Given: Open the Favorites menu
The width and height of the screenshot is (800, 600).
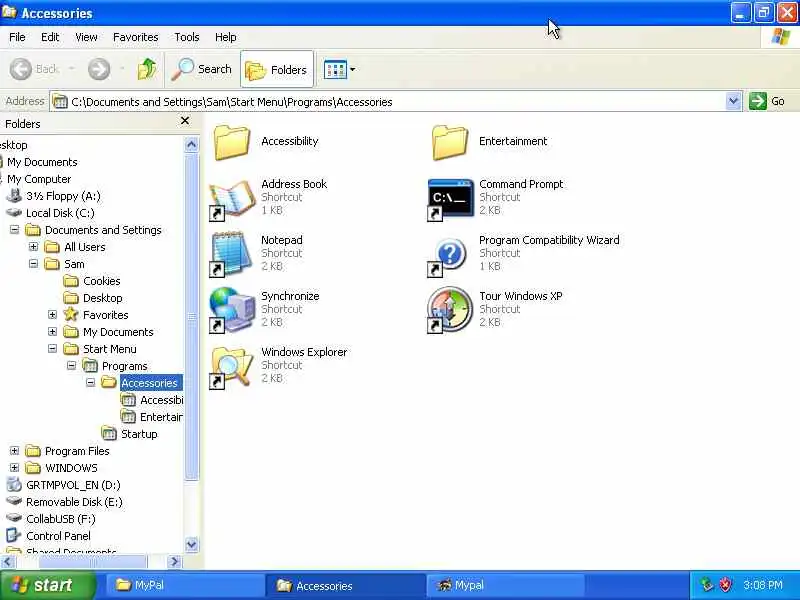Looking at the screenshot, I should (136, 37).
